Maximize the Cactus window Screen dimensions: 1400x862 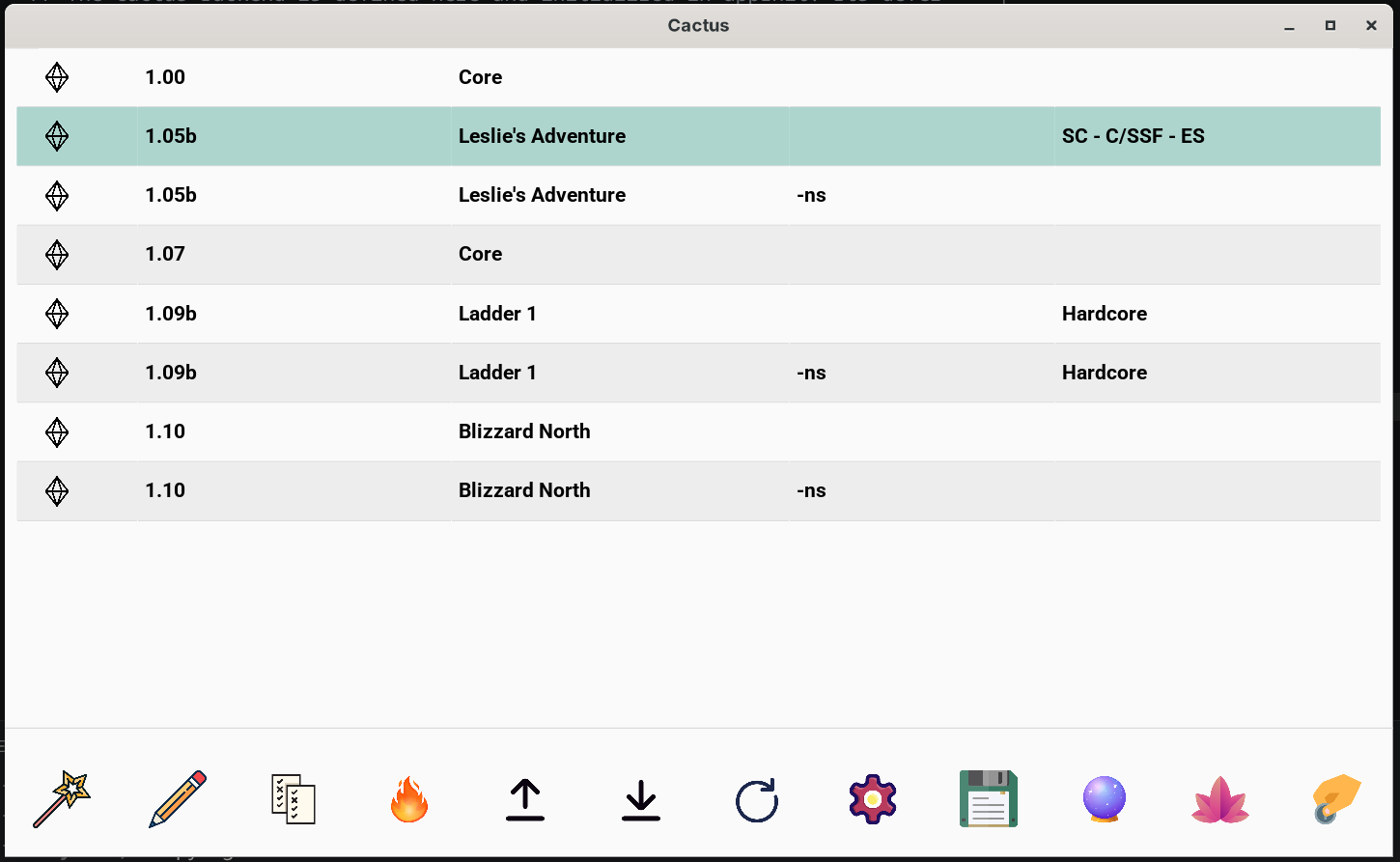(x=1330, y=26)
